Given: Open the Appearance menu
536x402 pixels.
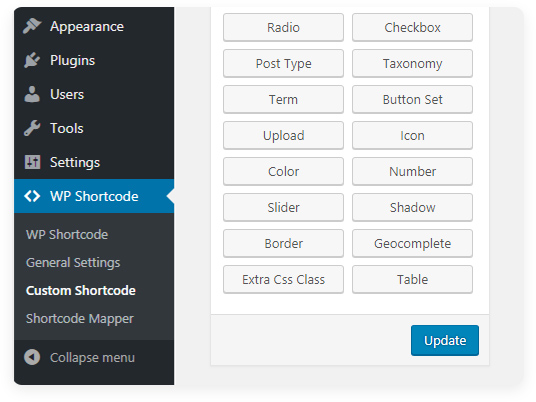Looking at the screenshot, I should point(94,26).
